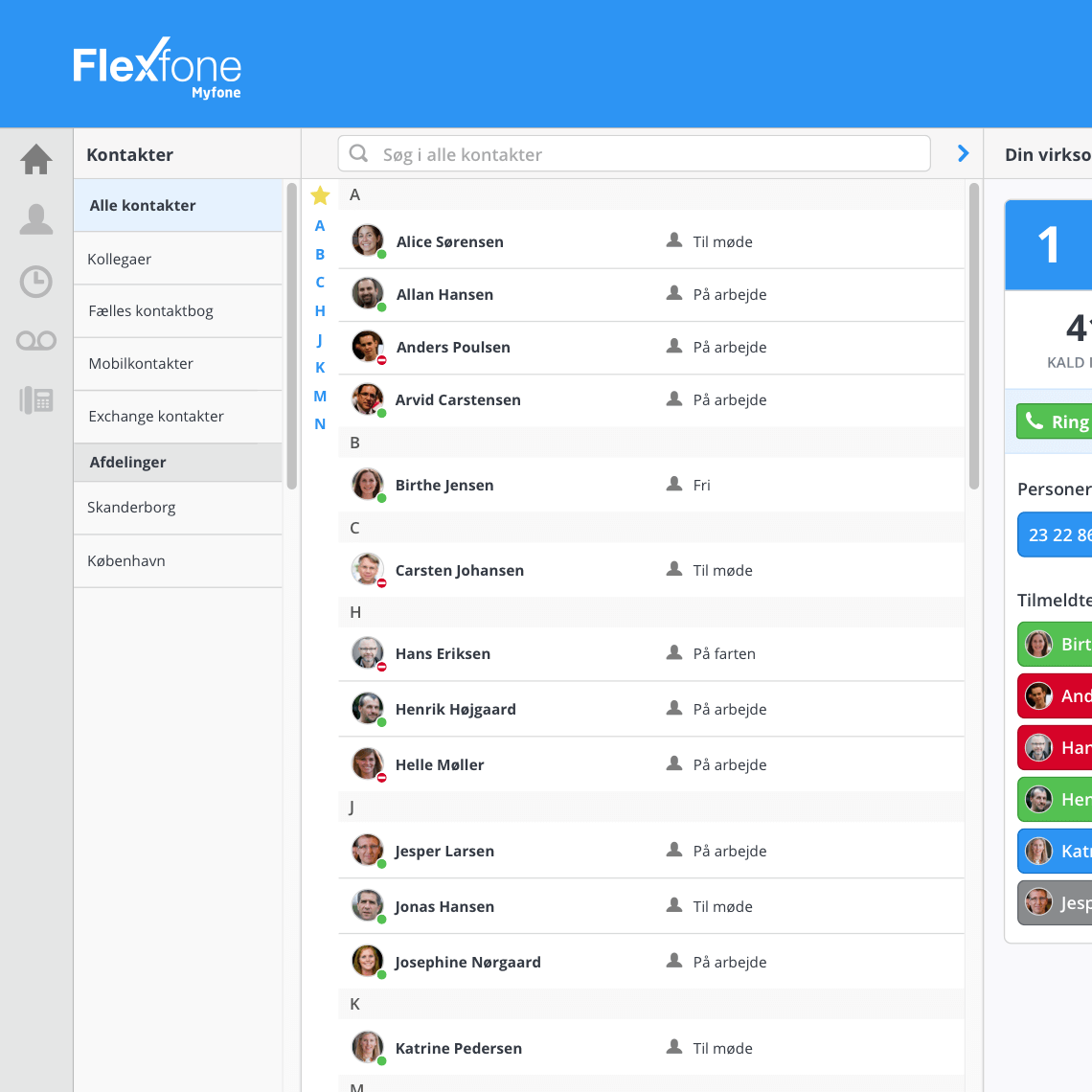The height and width of the screenshot is (1092, 1092).
Task: Jump to letter C in index
Action: 320,282
